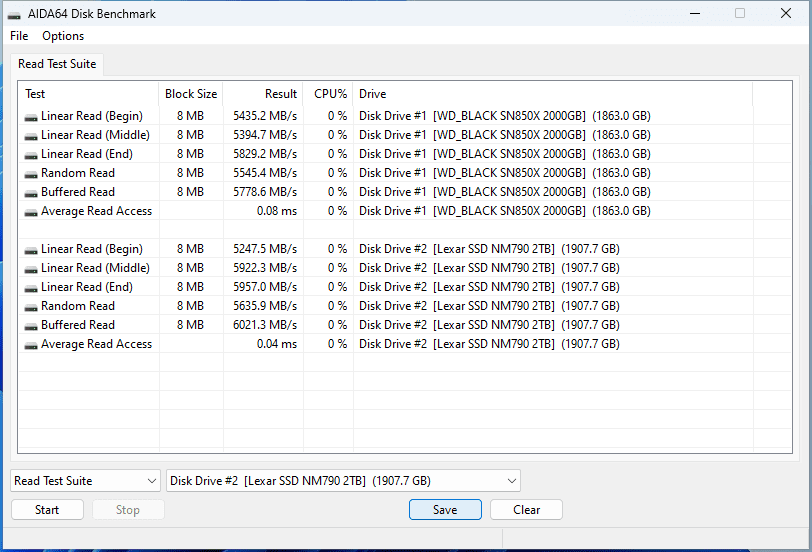The image size is (812, 552).
Task: Click the AIDA64 Disk Benchmark title bar icon
Action: (x=14, y=14)
